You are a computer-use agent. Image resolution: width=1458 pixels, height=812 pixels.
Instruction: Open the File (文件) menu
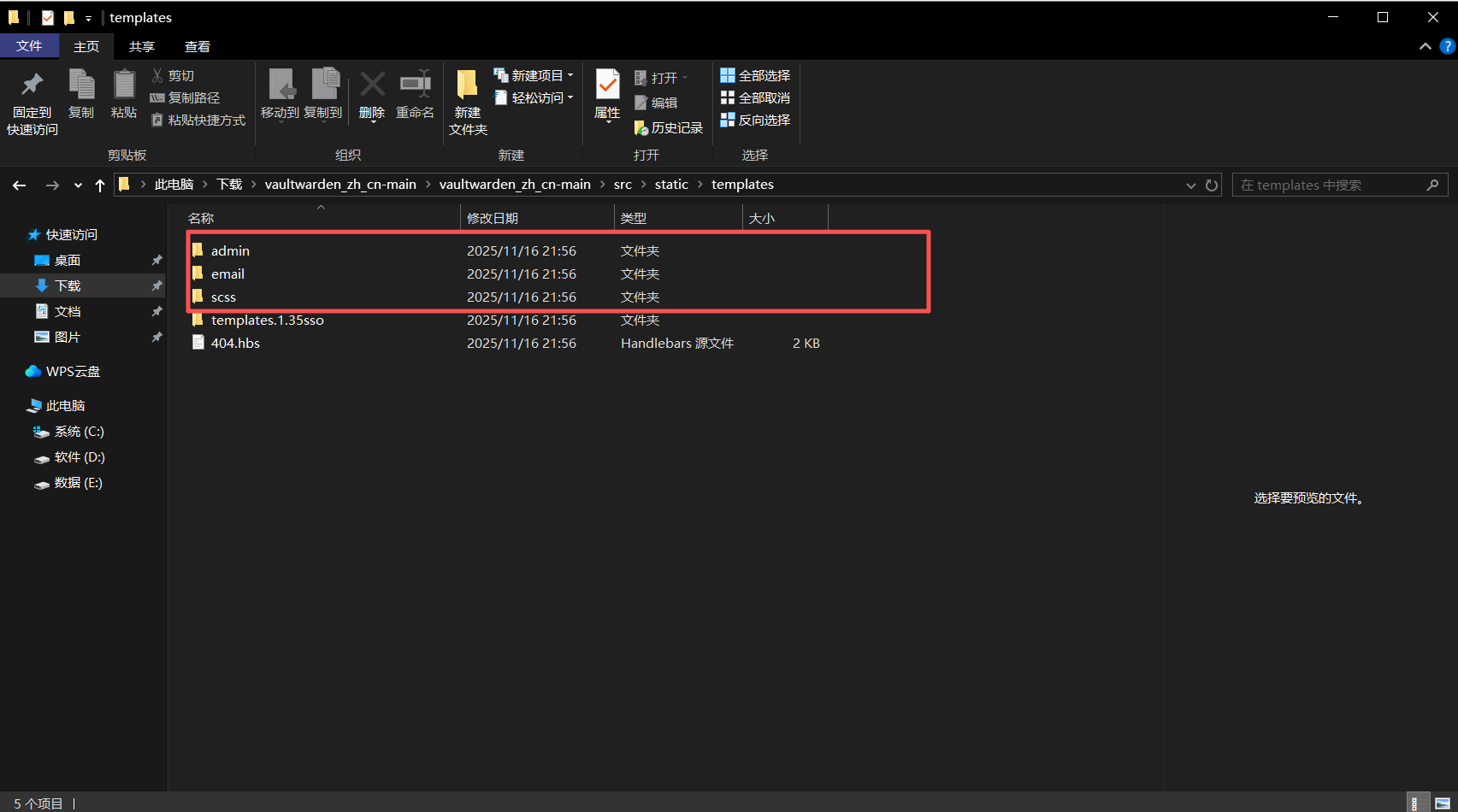(29, 46)
